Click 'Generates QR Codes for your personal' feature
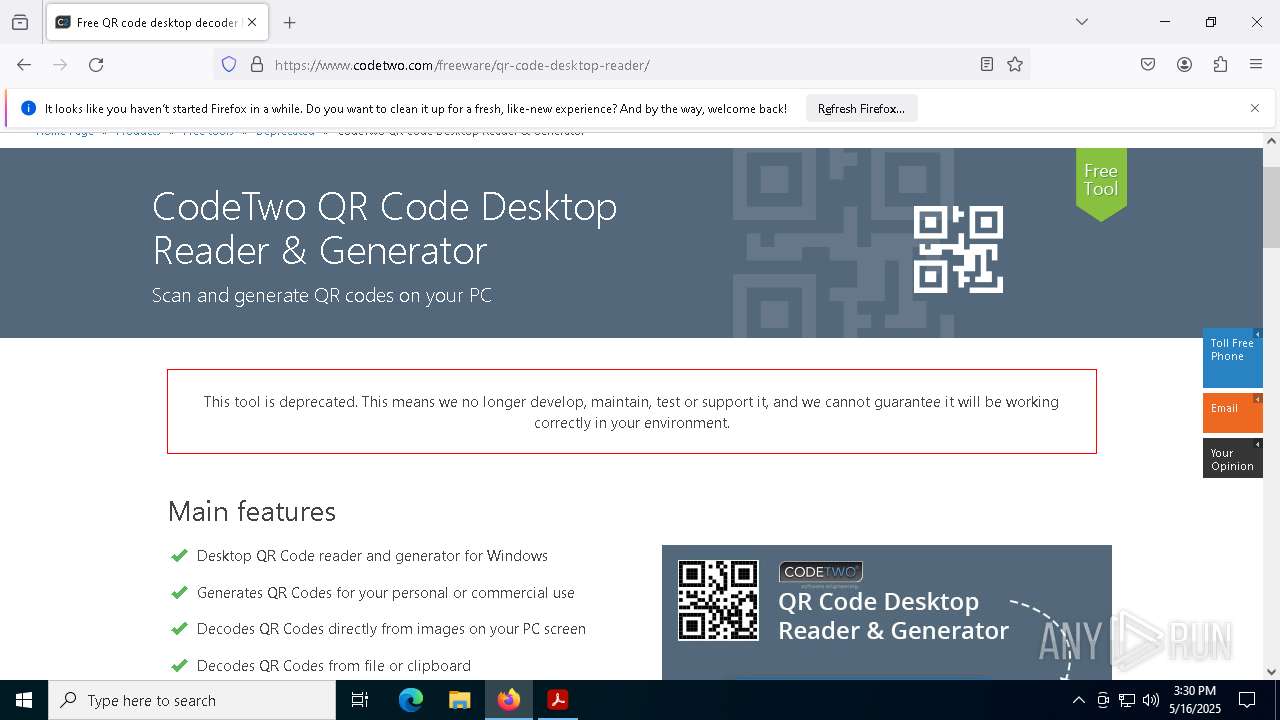 (x=386, y=593)
